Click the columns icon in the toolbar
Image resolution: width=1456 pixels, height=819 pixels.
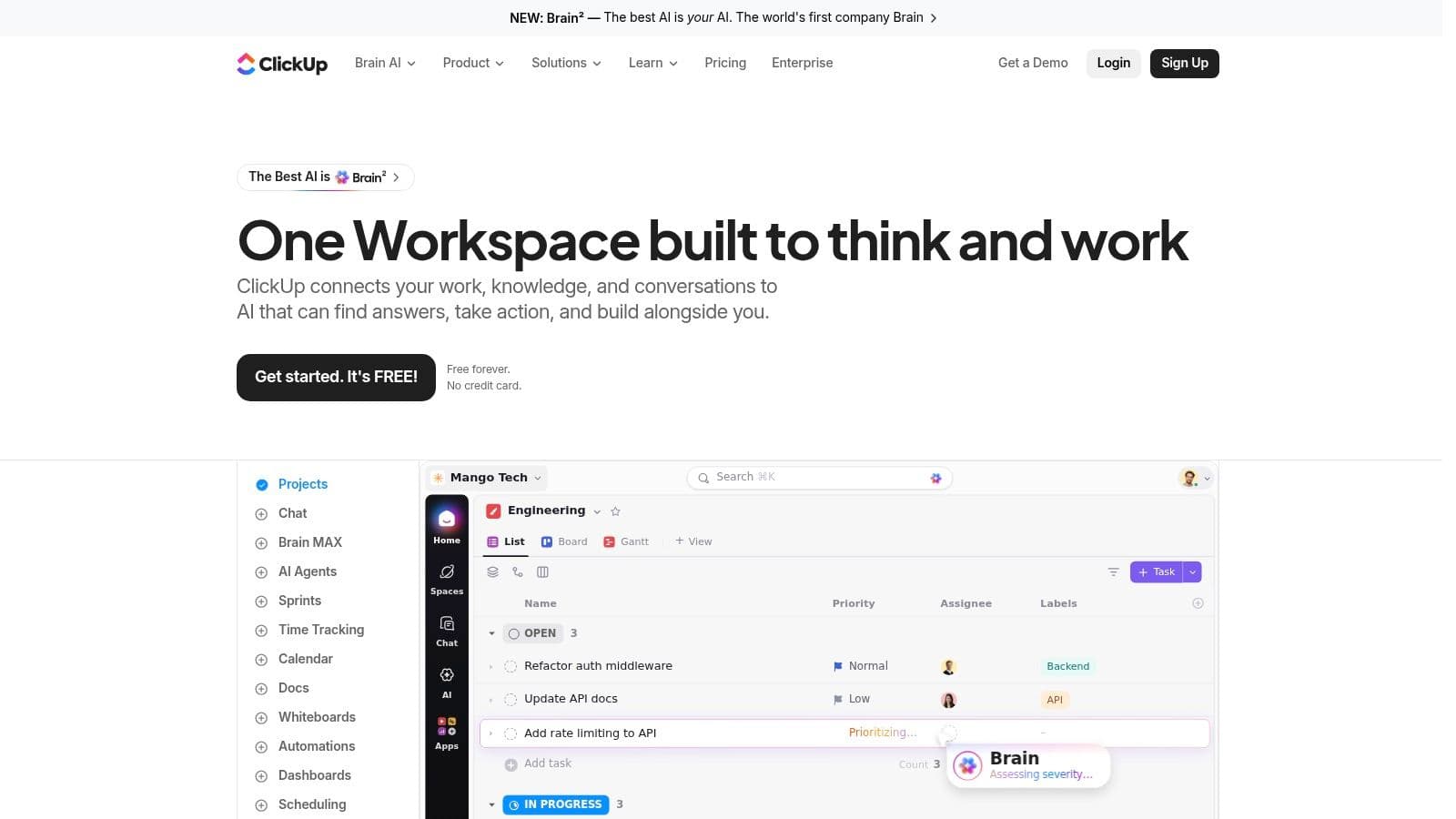[x=542, y=572]
